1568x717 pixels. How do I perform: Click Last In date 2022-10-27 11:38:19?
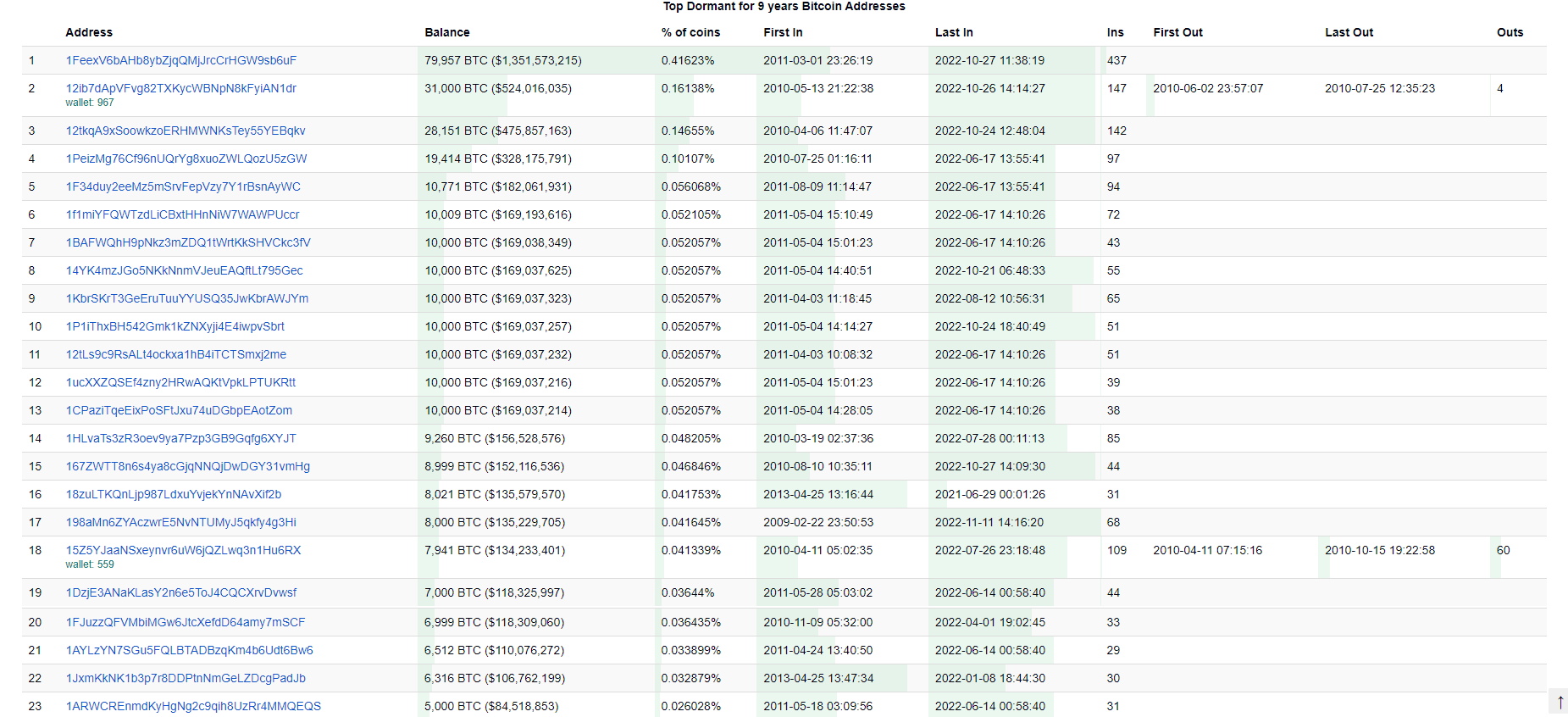click(x=989, y=60)
